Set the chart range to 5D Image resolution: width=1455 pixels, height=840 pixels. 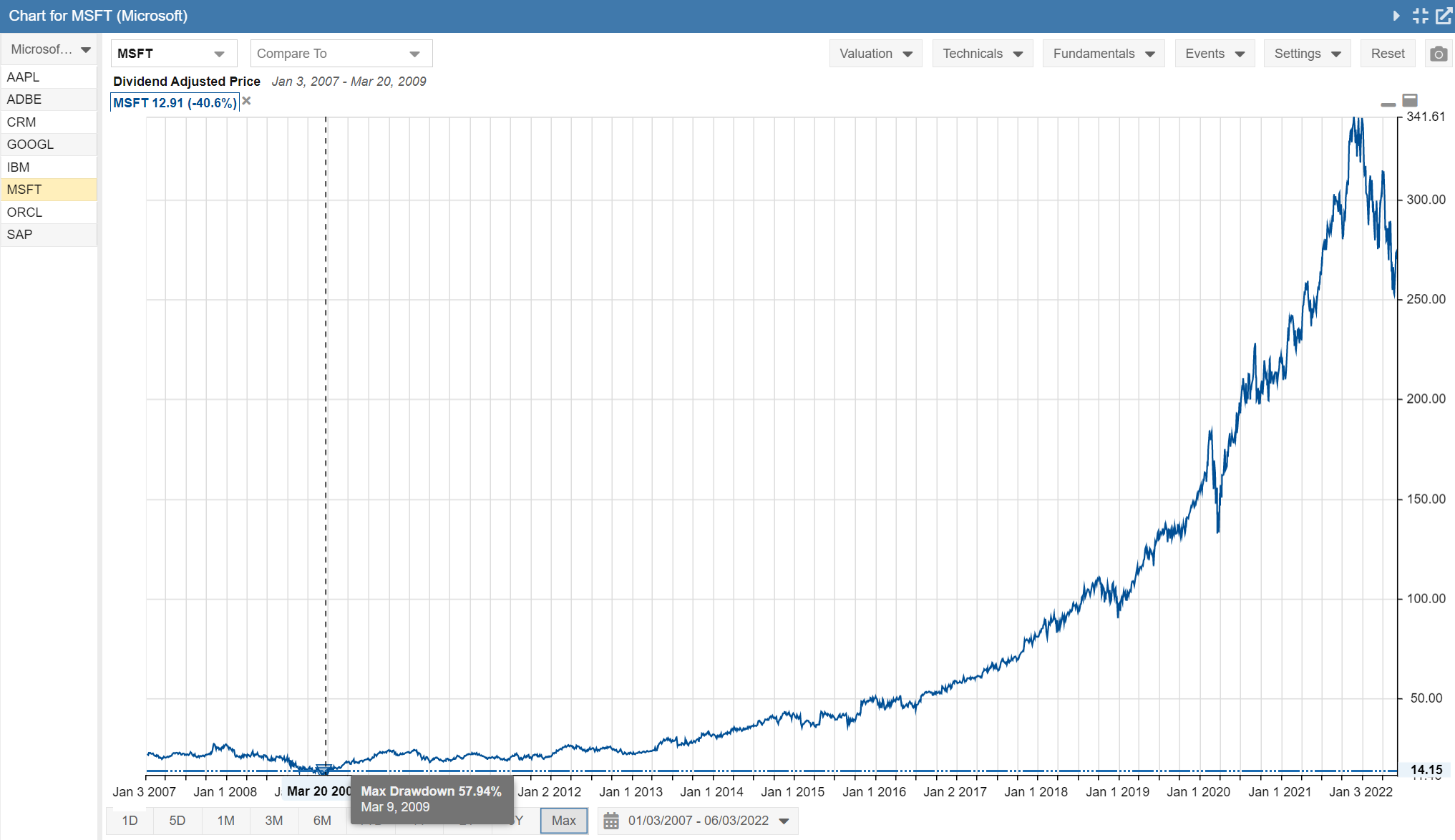(x=177, y=821)
